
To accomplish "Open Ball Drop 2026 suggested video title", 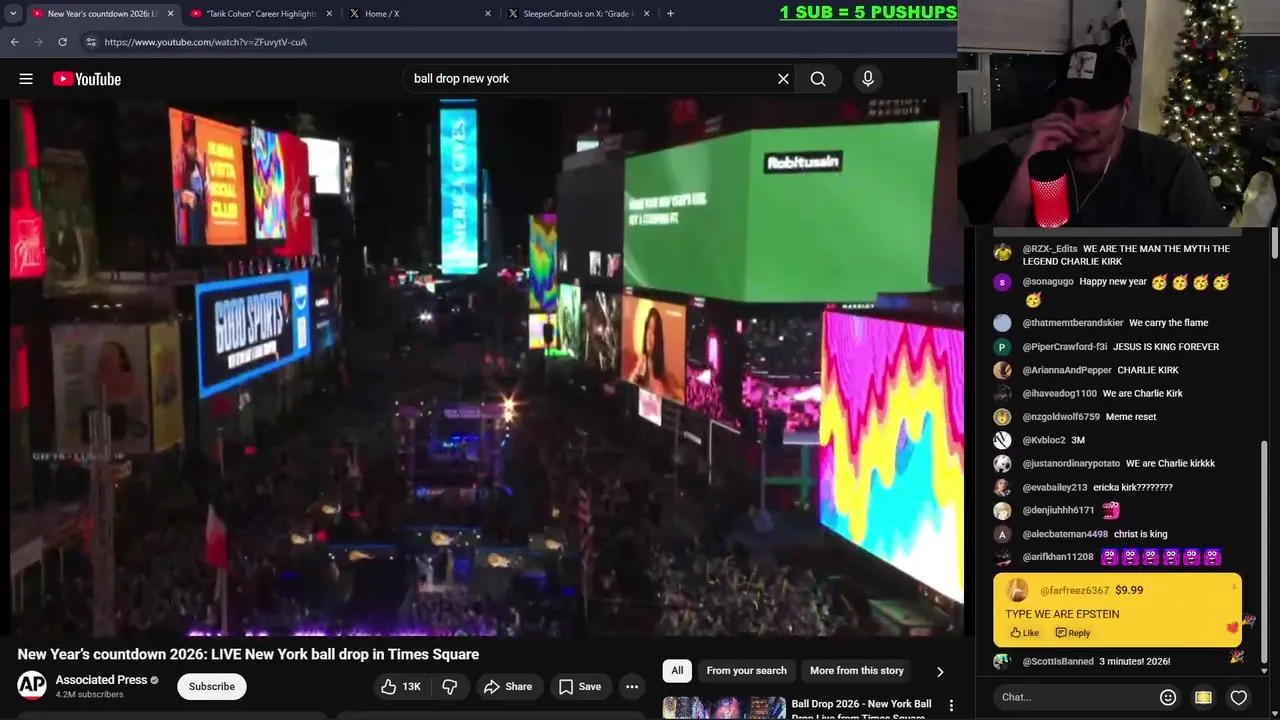I will [861, 710].
